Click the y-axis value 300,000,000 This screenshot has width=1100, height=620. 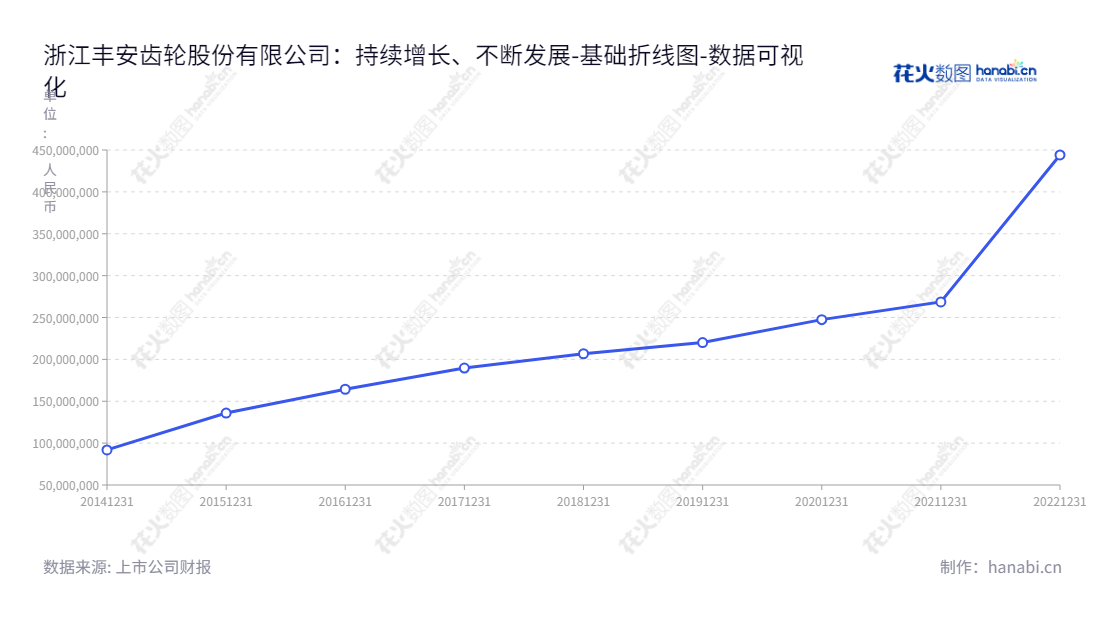[x=65, y=276]
